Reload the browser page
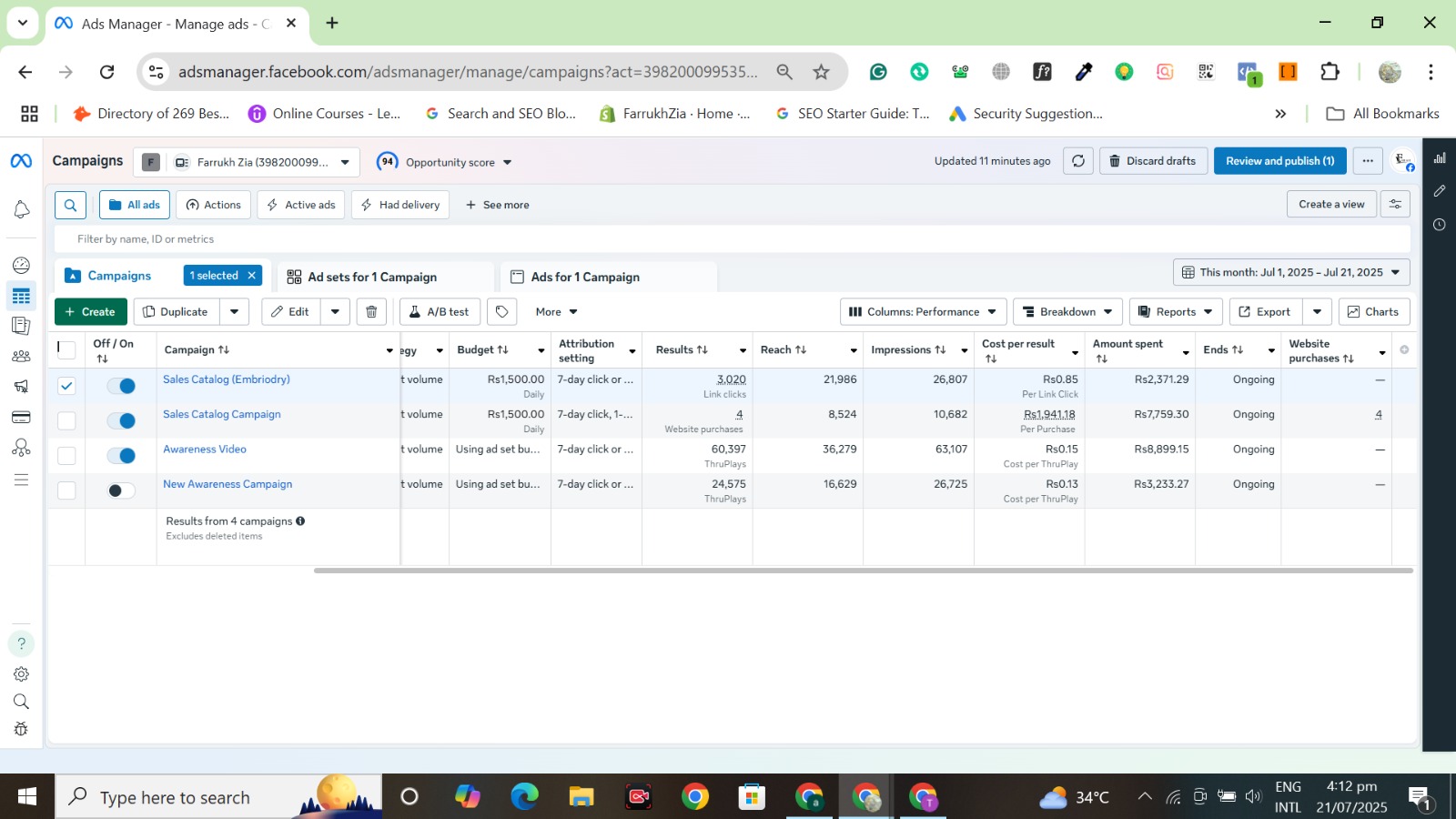 pos(106,72)
